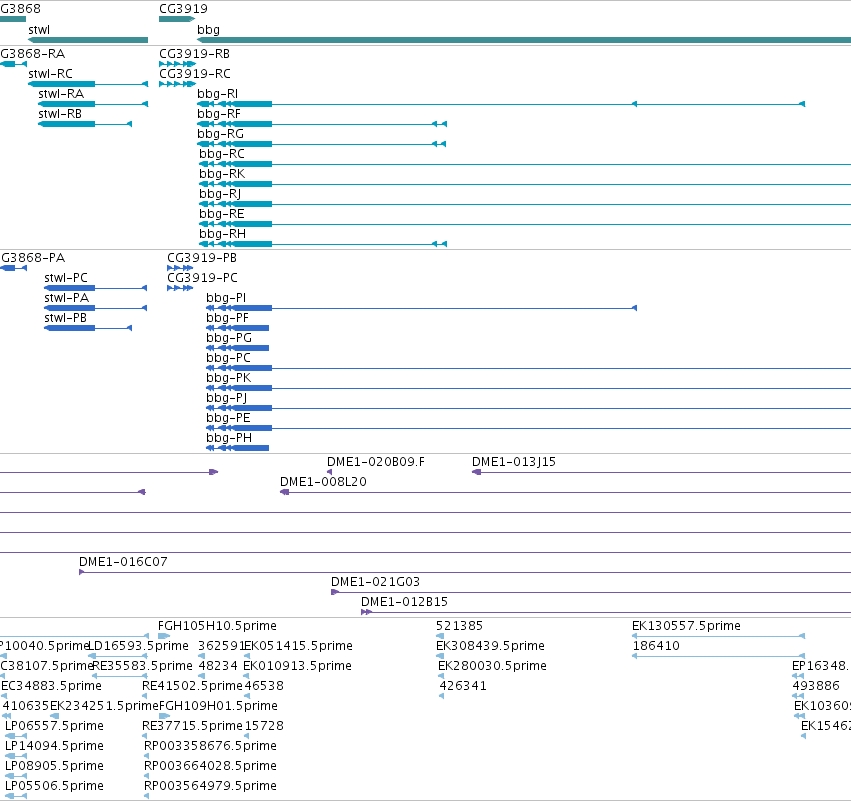Viewport: 851px width, 801px height.
Task: Click the LD16593.5prime EST label
Action: point(138,646)
